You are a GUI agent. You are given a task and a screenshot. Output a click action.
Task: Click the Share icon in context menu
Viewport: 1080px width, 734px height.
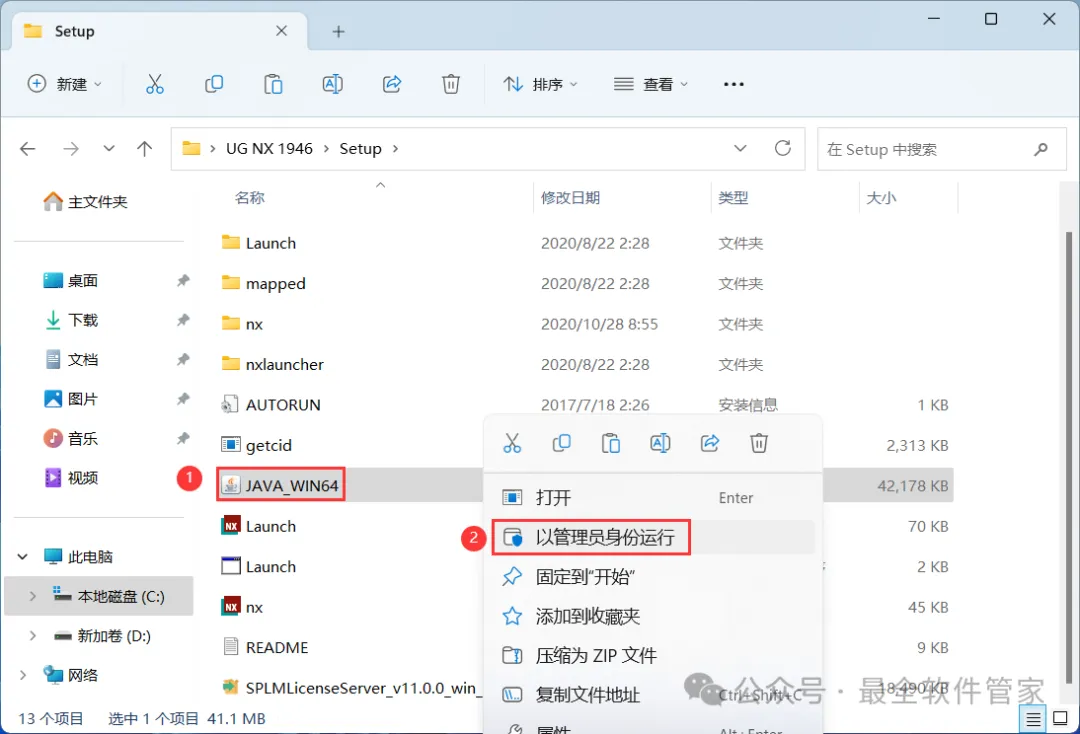(709, 443)
